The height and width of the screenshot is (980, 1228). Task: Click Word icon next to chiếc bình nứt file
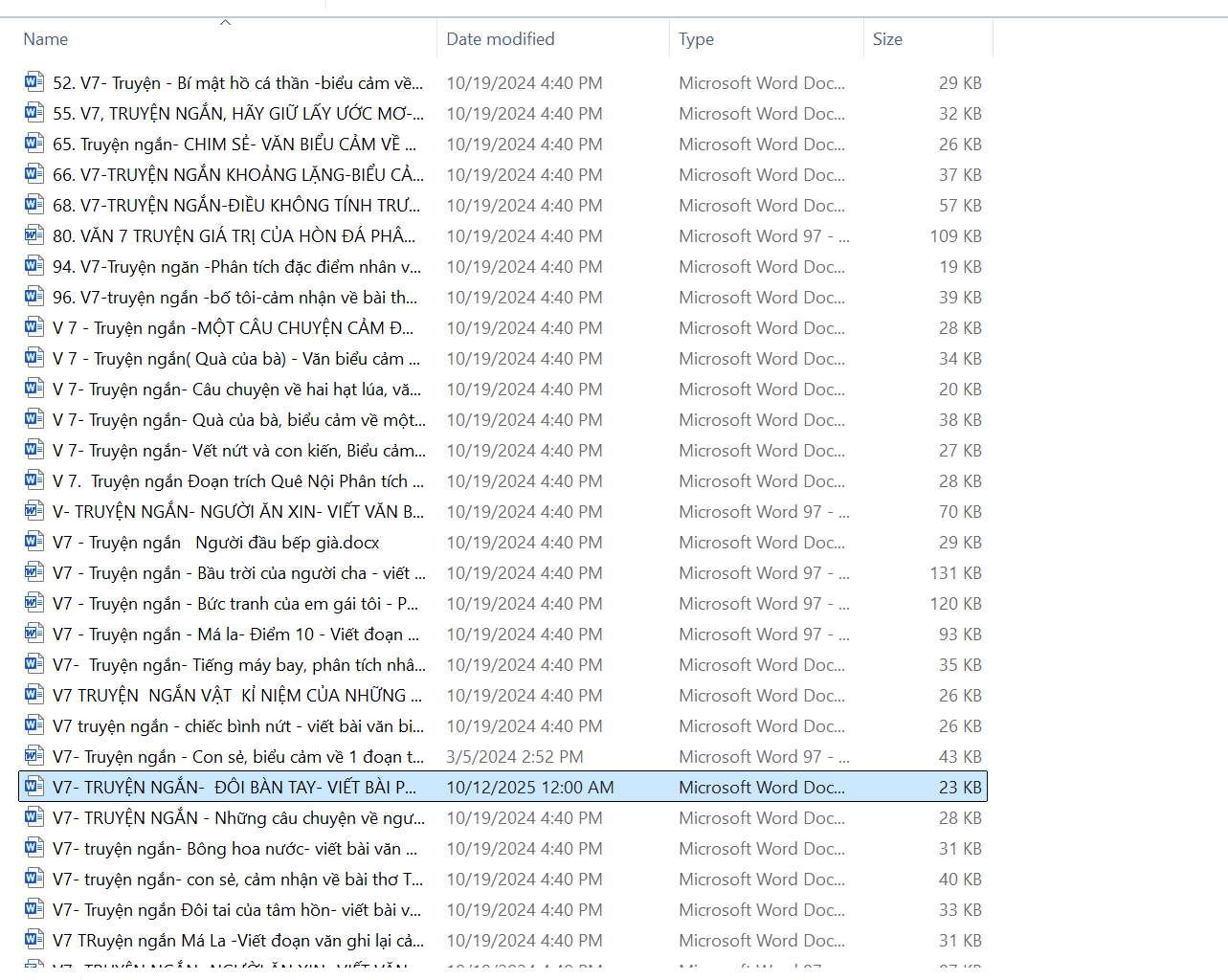point(34,725)
